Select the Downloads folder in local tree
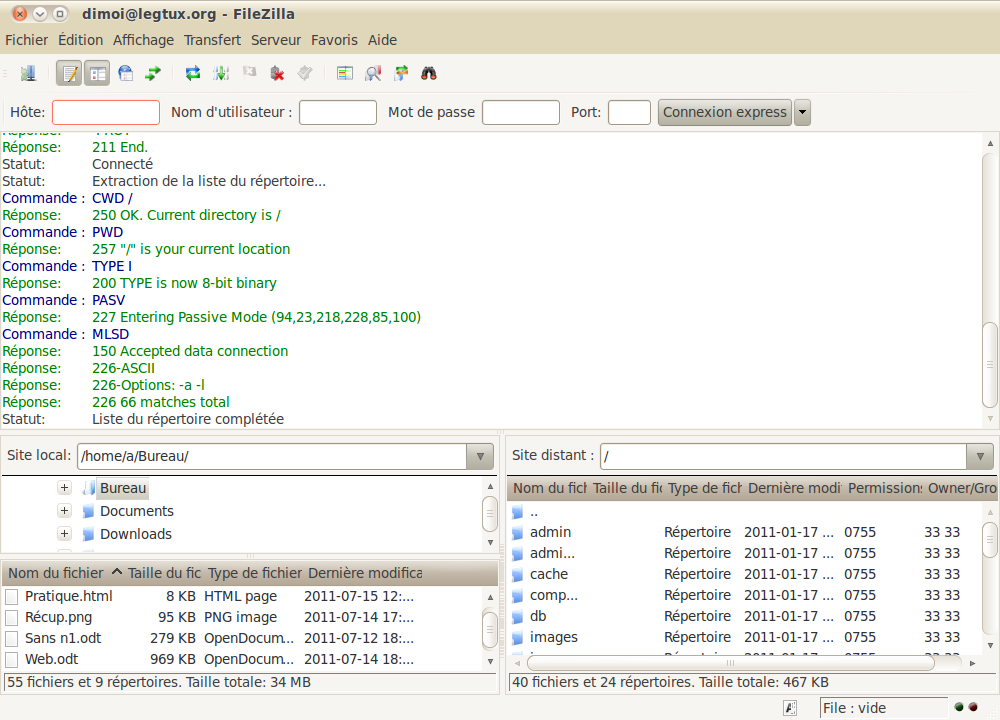The height and width of the screenshot is (720, 1000). click(x=136, y=534)
